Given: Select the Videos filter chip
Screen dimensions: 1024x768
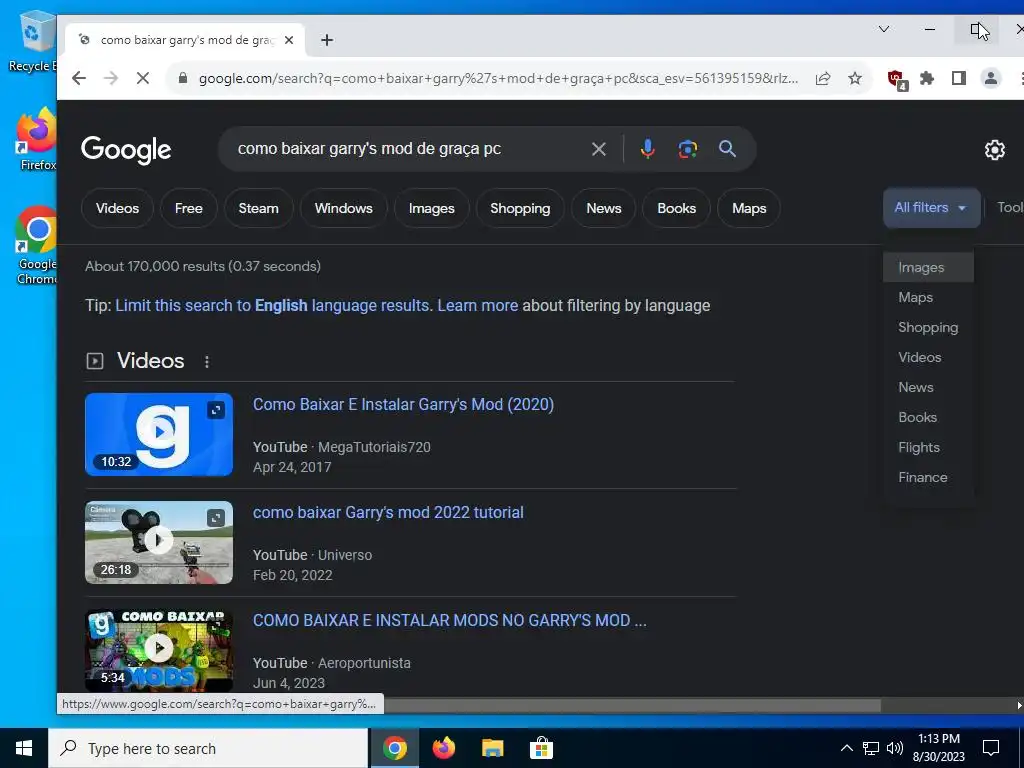Looking at the screenshot, I should [118, 208].
